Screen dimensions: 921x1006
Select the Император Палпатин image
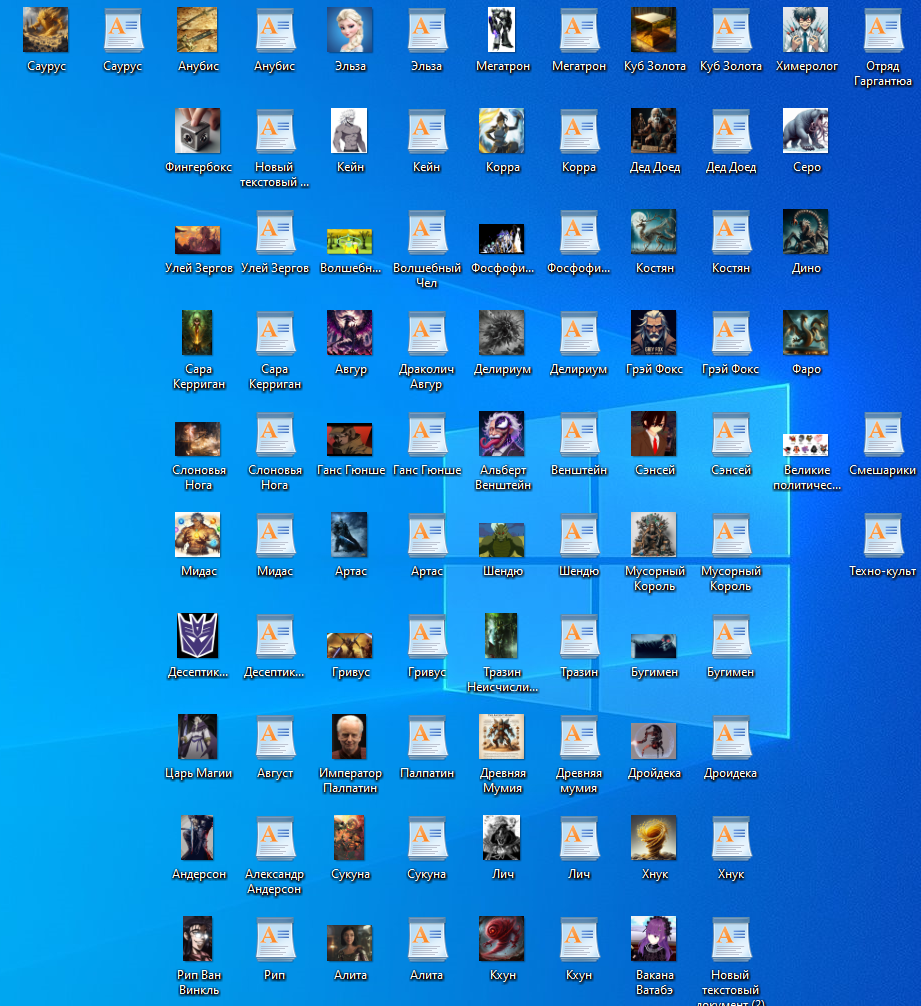tap(350, 737)
